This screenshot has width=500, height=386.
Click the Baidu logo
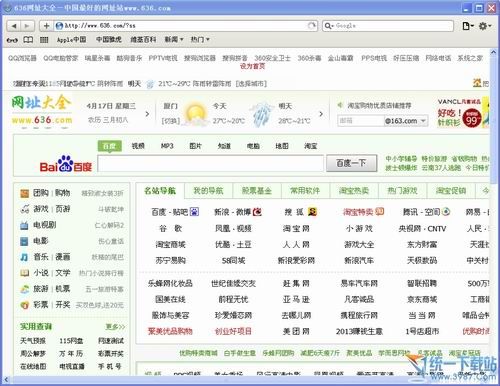(x=66, y=164)
